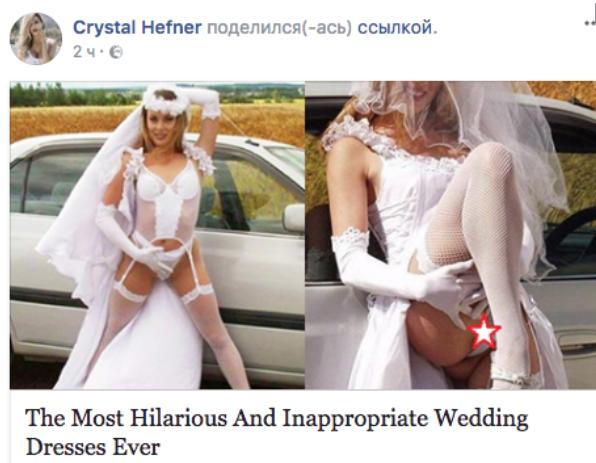Viewport: 596px width, 463px height.
Task: Visit the Crystal Hefner profile name link
Action: [137, 27]
